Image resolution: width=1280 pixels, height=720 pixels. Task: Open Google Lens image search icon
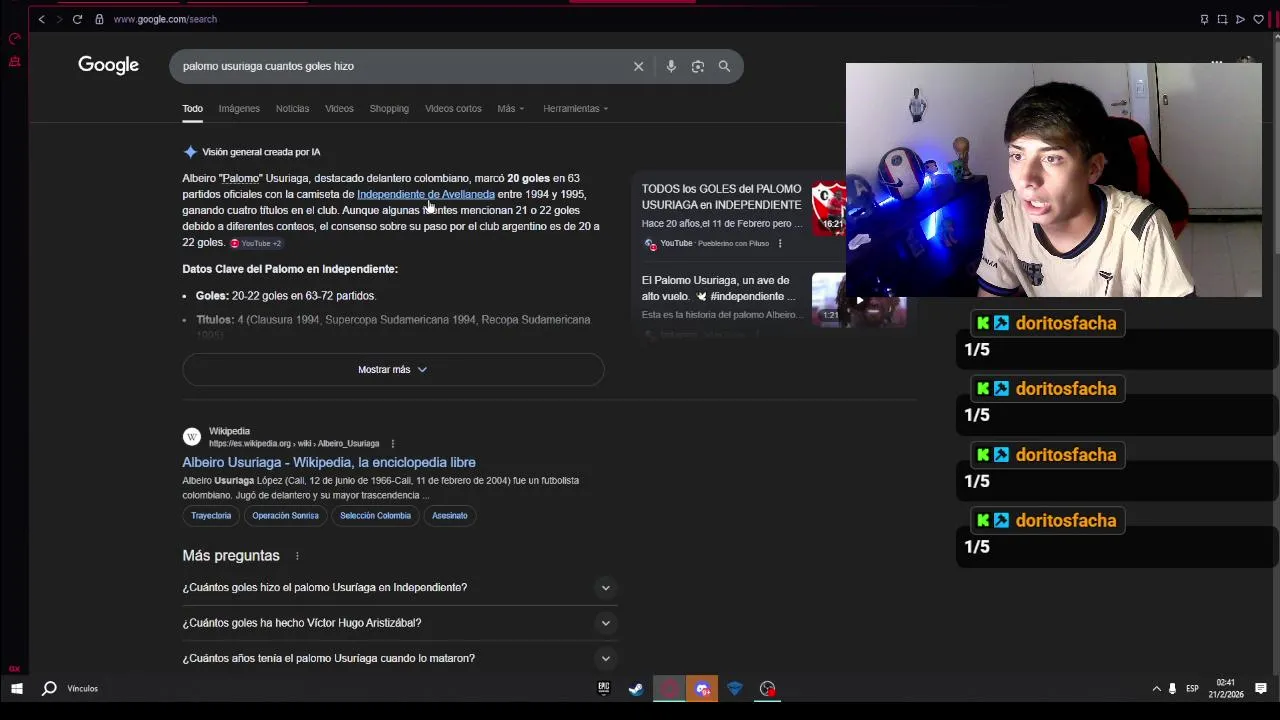pos(698,66)
